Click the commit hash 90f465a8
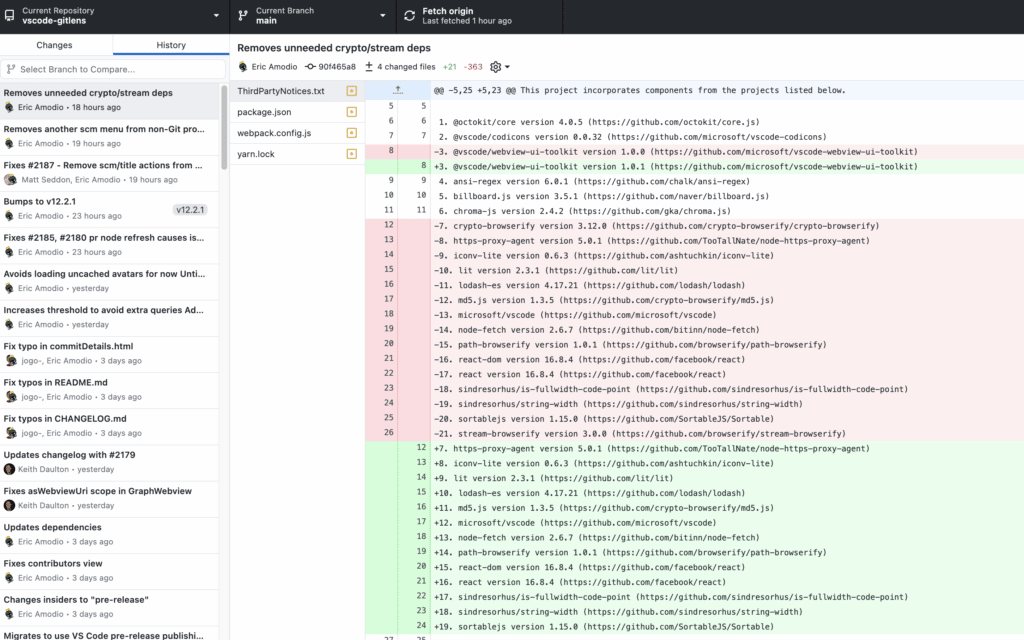 [337, 67]
